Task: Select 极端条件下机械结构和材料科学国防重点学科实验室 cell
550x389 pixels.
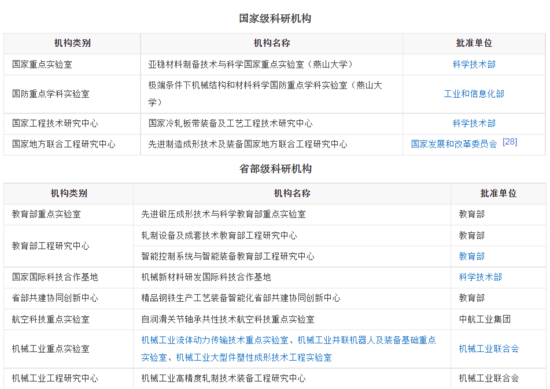Action: (272, 94)
